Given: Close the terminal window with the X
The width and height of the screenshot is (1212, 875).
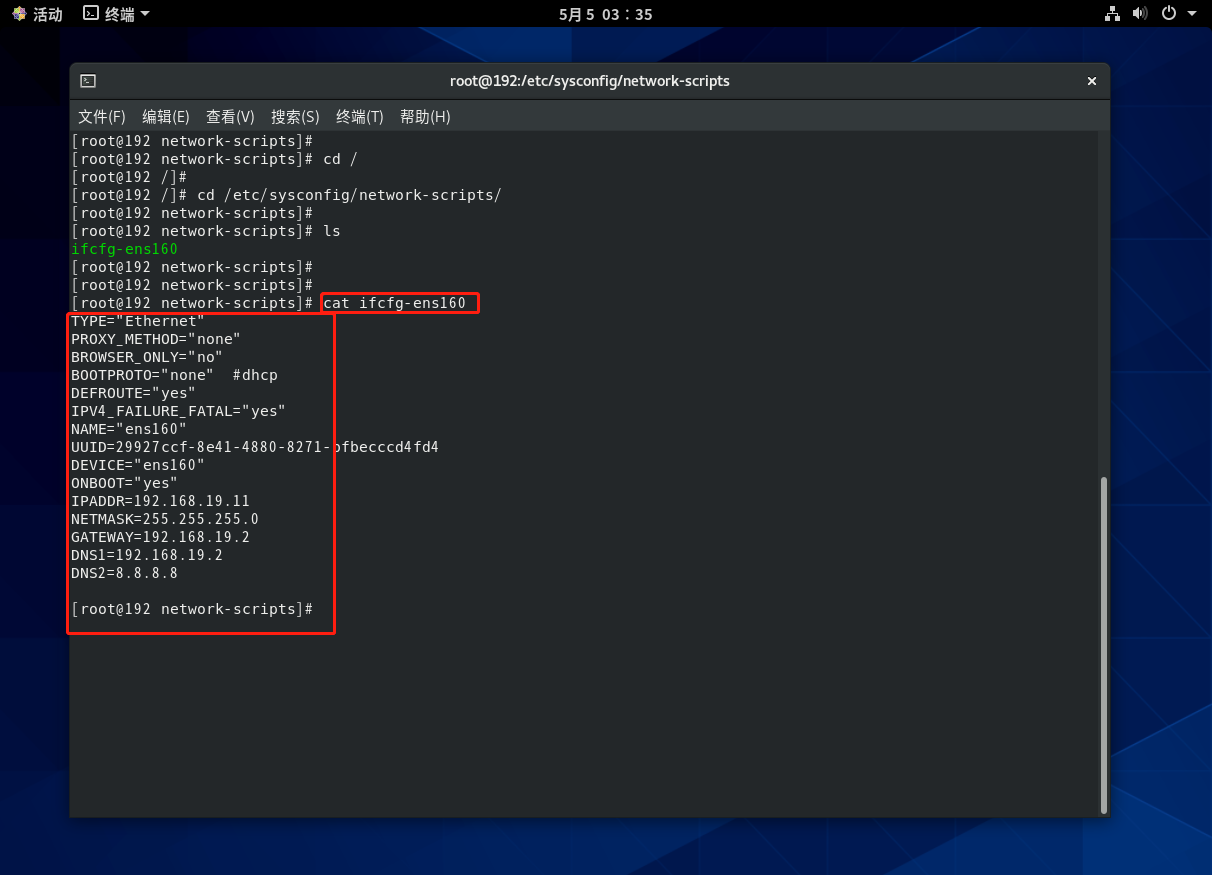Looking at the screenshot, I should click(1092, 81).
